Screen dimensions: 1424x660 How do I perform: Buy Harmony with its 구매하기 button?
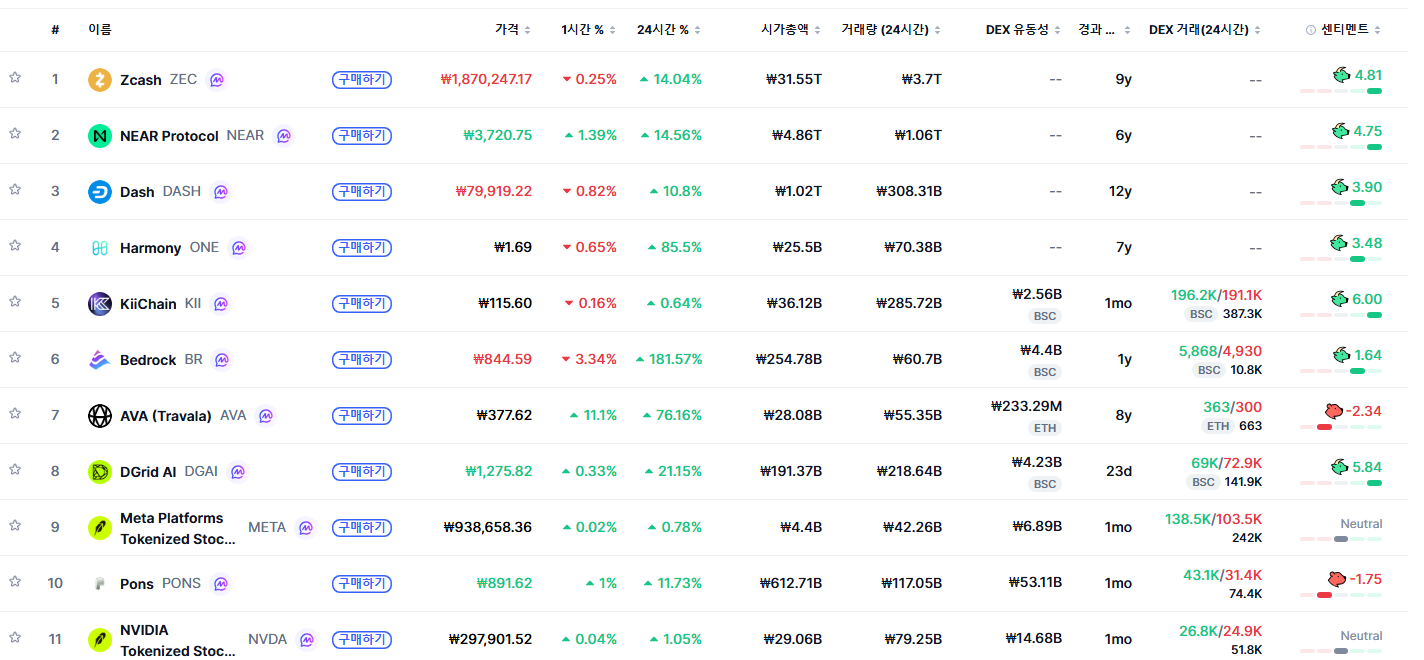pos(362,247)
